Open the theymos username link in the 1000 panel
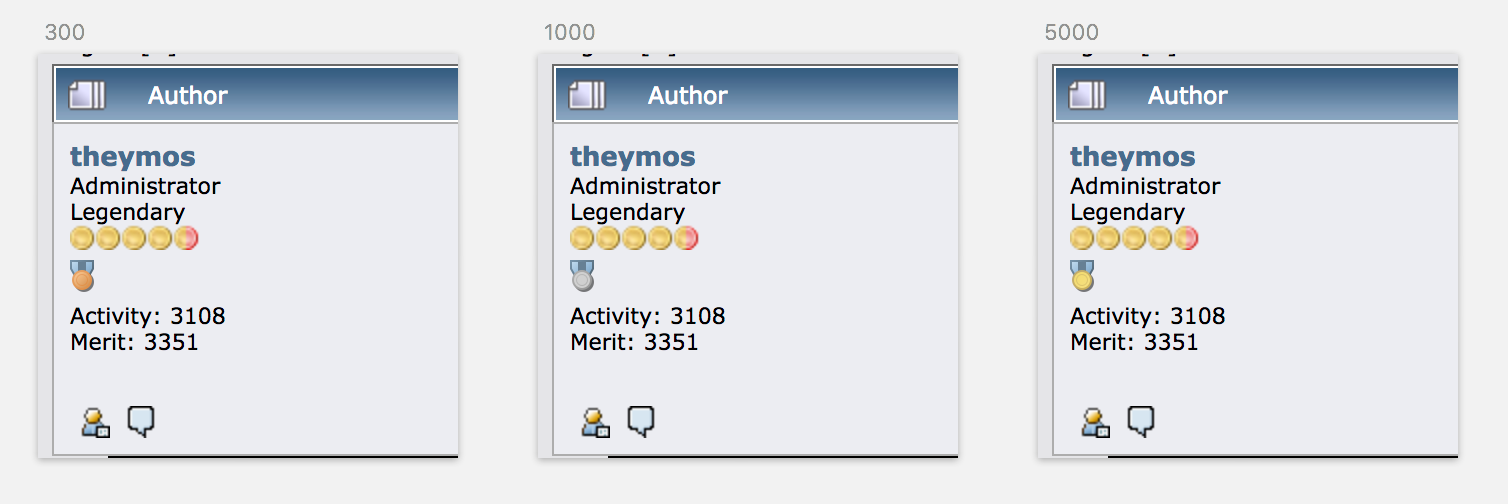Image resolution: width=1508 pixels, height=504 pixels. [633, 157]
